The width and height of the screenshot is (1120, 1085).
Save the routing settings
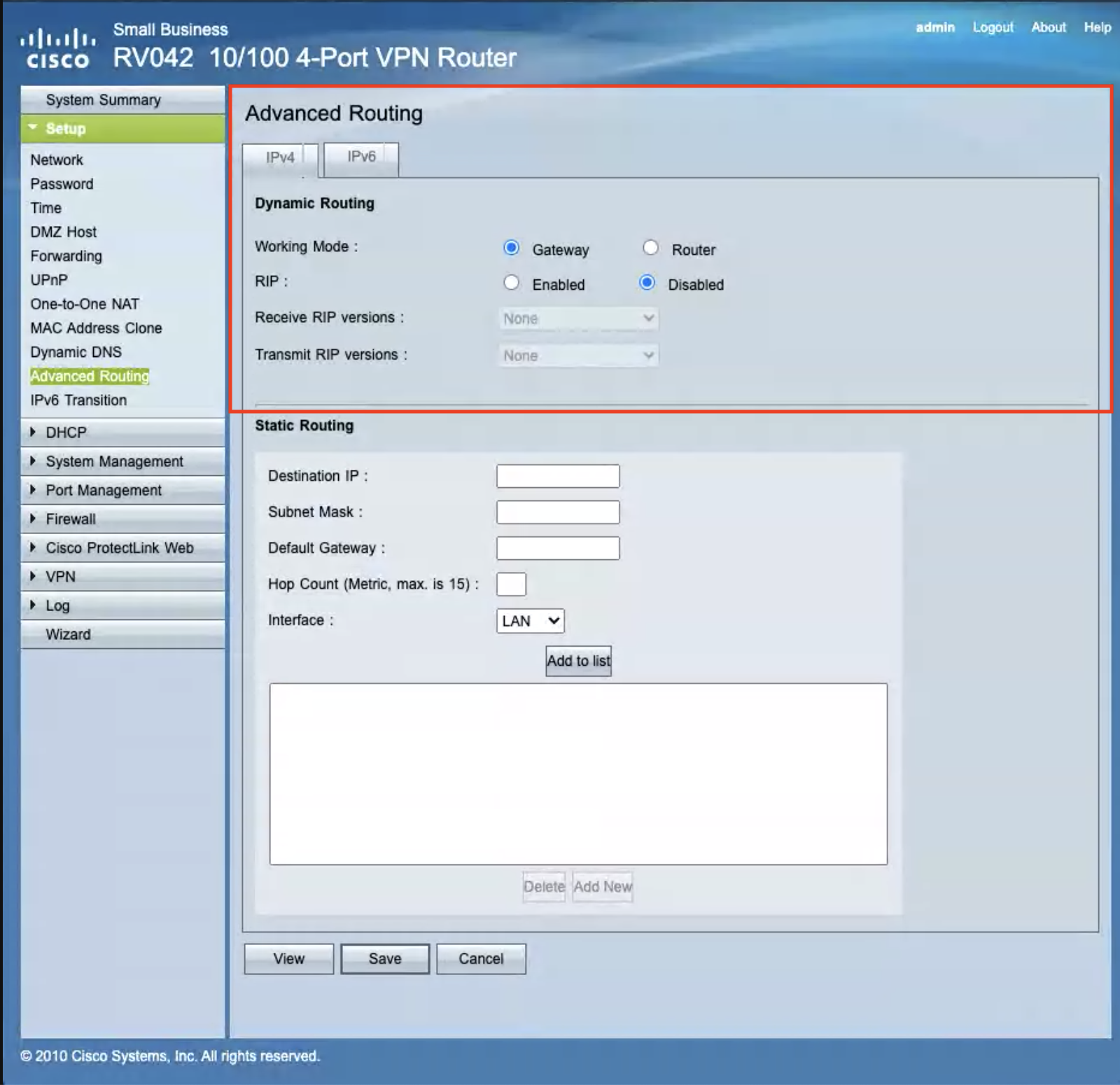pos(385,959)
